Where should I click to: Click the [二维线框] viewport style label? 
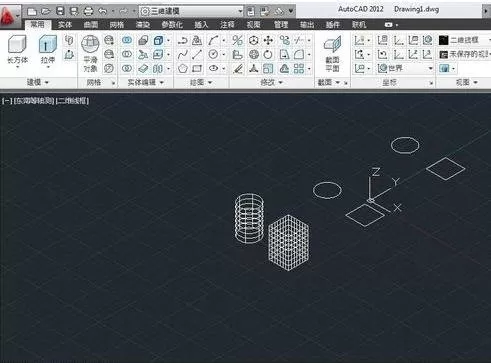[72, 101]
